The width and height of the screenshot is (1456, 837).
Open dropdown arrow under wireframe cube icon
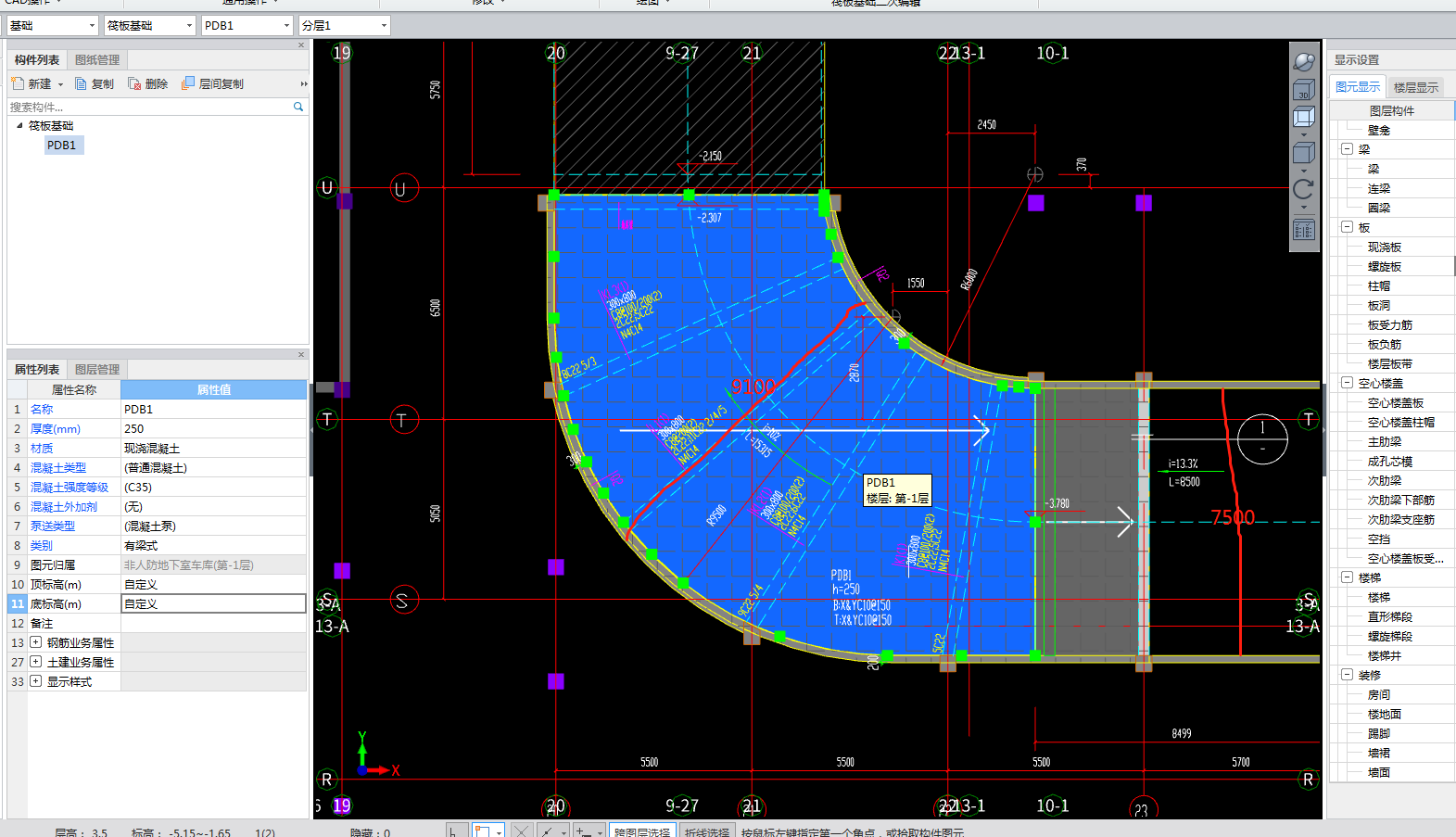[1304, 134]
